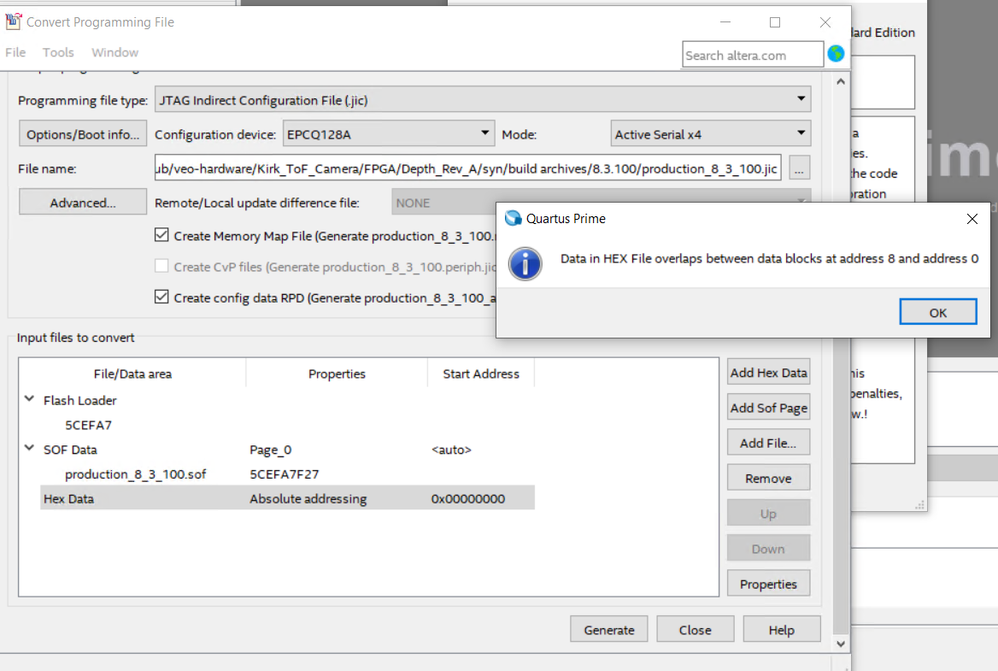Remove the selected input file
998x671 pixels.
coord(768,478)
